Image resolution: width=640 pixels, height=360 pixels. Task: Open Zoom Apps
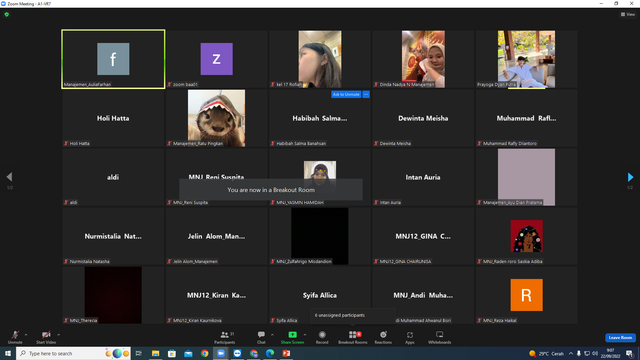click(410, 337)
